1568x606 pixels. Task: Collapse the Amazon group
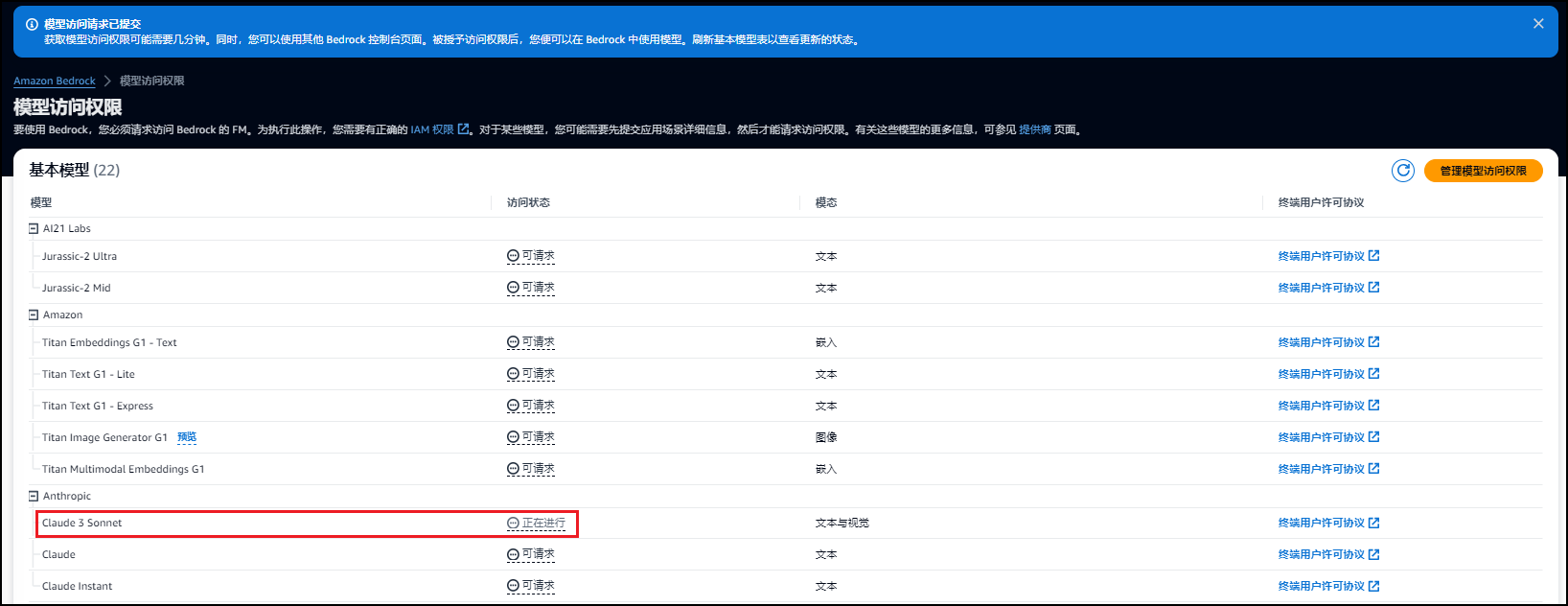point(34,315)
